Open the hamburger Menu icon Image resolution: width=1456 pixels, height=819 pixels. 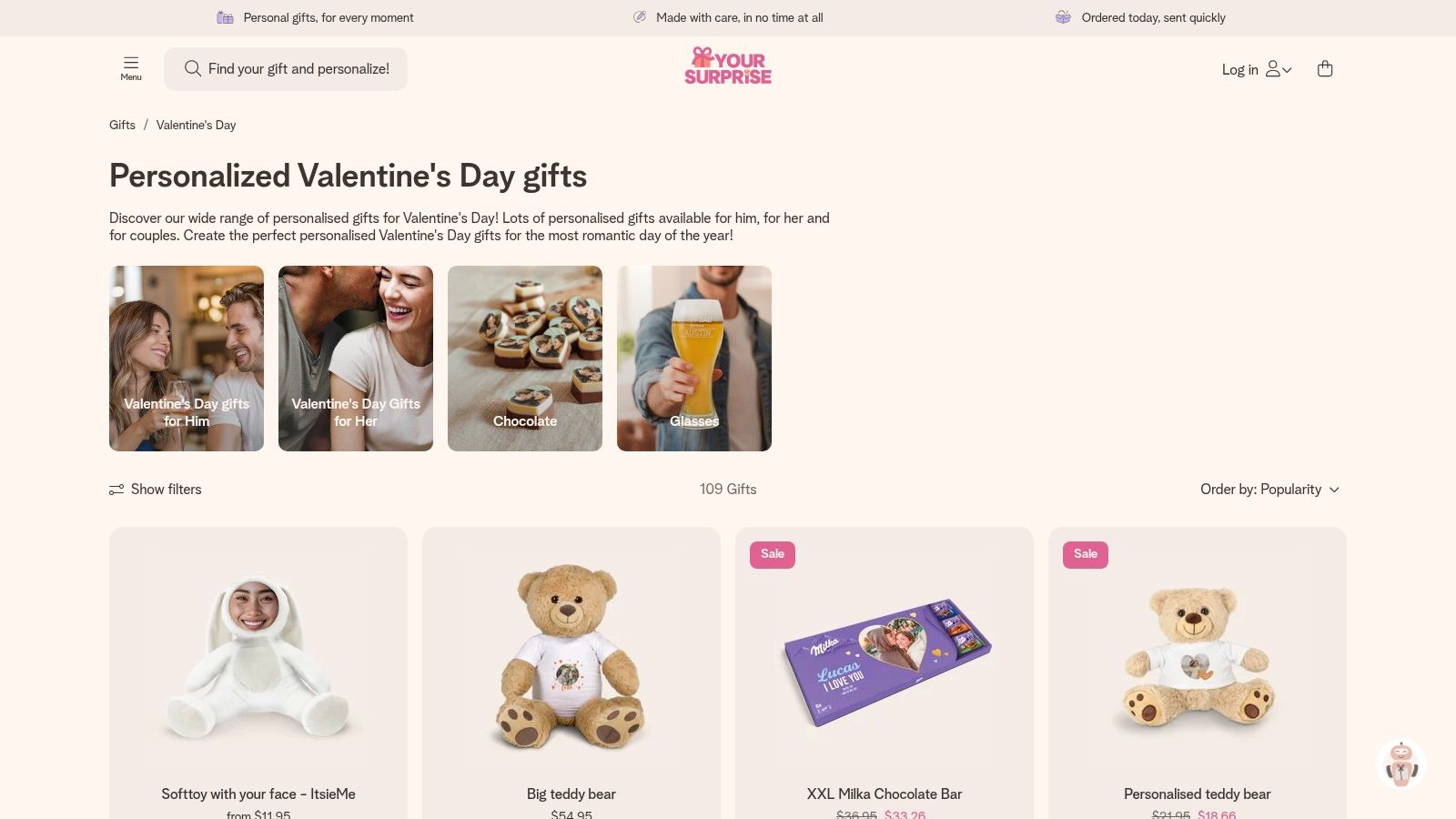tap(131, 69)
